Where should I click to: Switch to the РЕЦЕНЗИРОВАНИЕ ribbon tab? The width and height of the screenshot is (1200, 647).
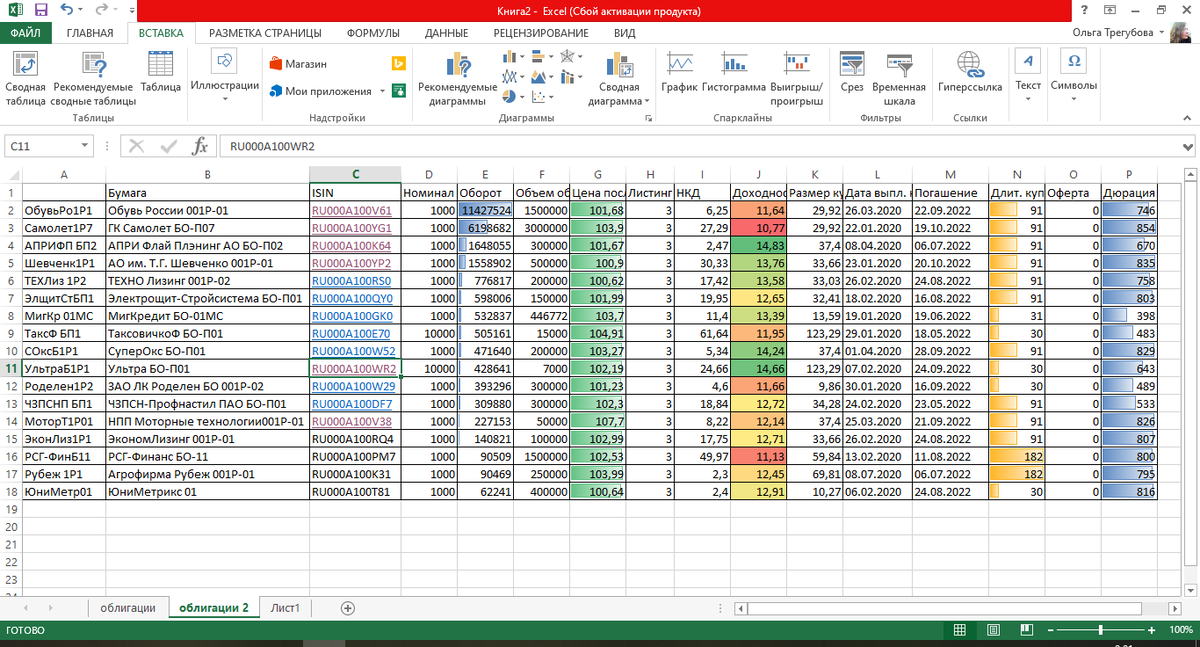(x=541, y=33)
